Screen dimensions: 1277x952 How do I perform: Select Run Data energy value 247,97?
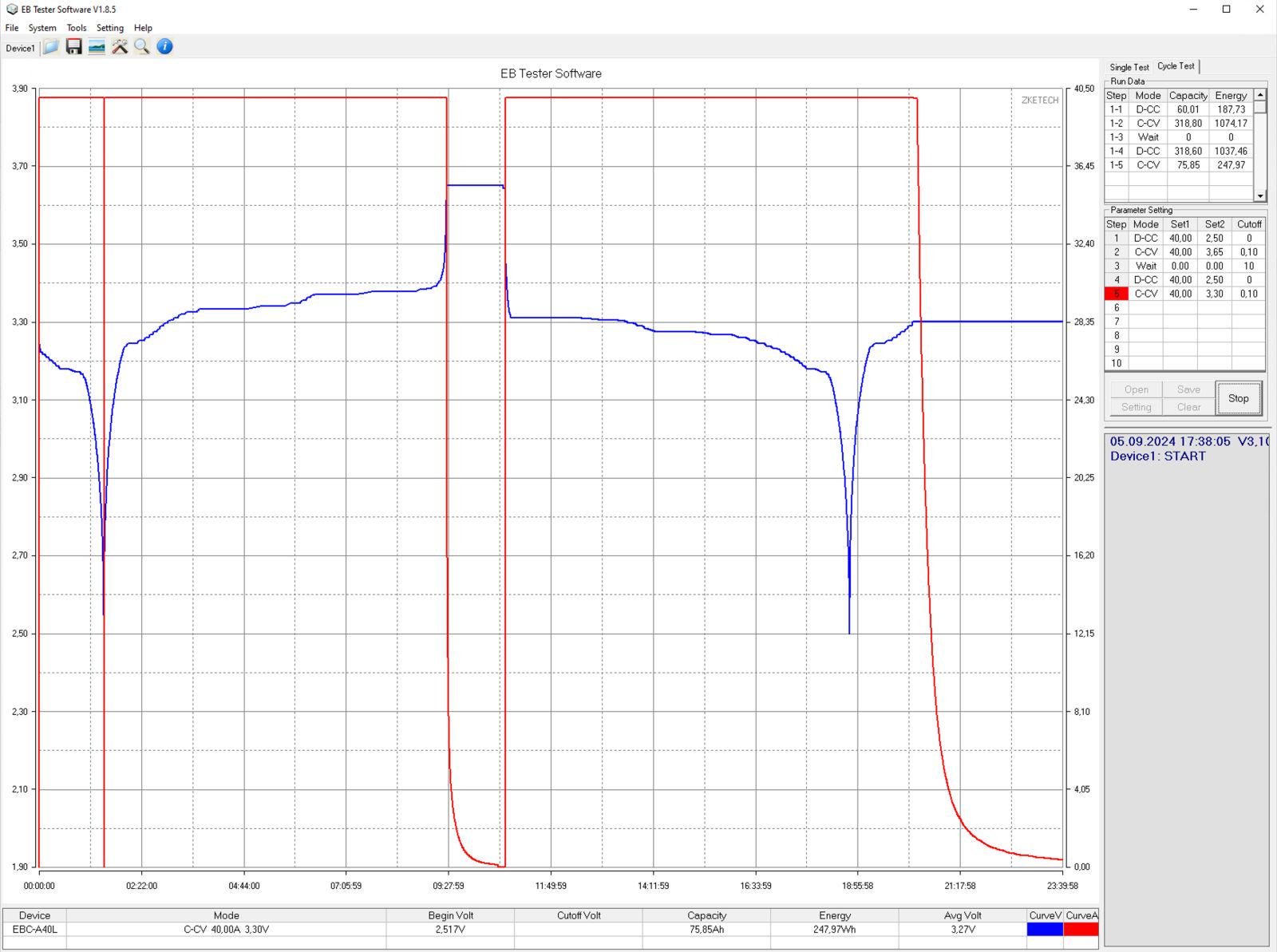click(x=1231, y=165)
